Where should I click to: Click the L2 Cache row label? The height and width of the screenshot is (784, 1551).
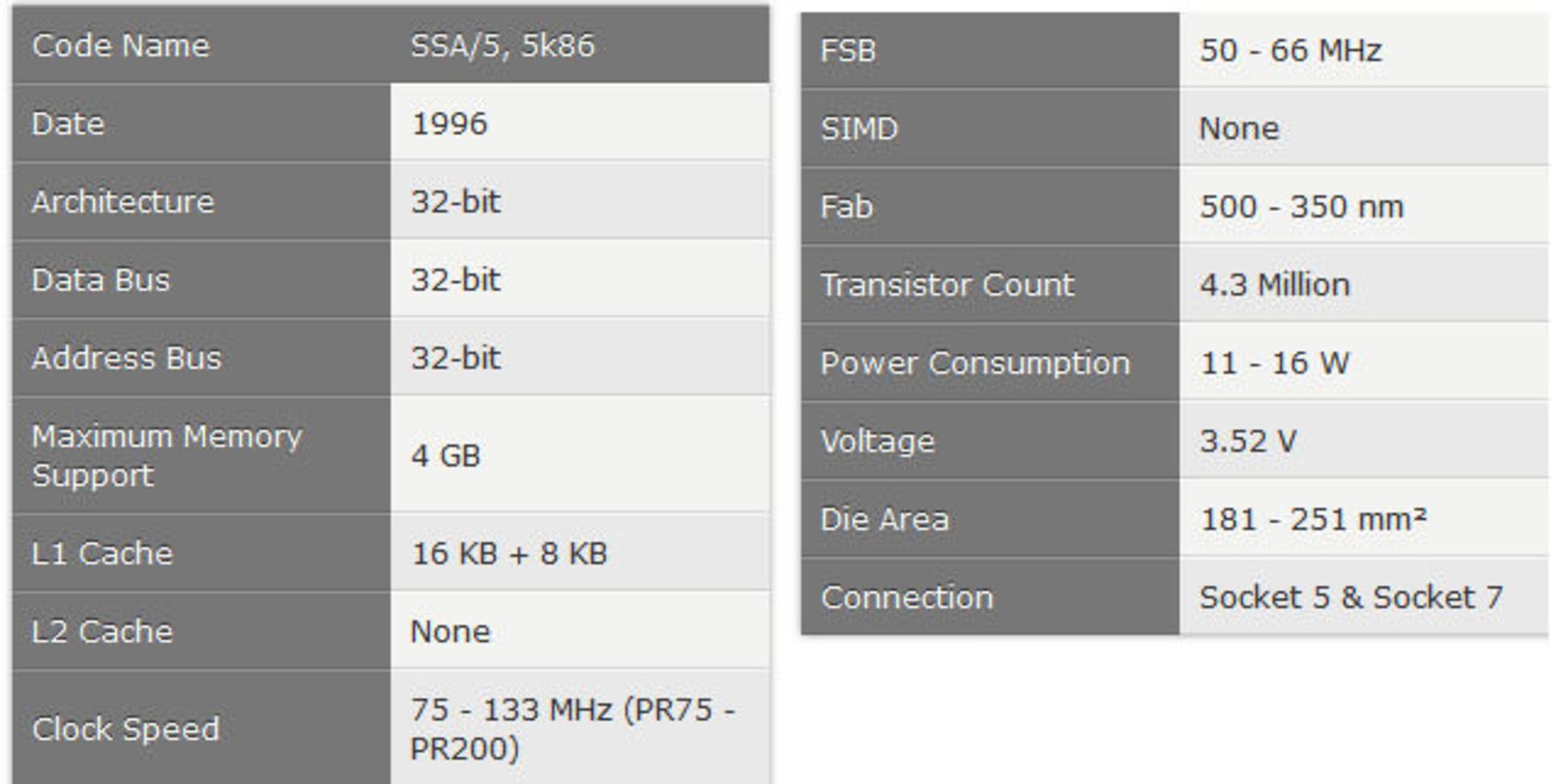(x=201, y=631)
